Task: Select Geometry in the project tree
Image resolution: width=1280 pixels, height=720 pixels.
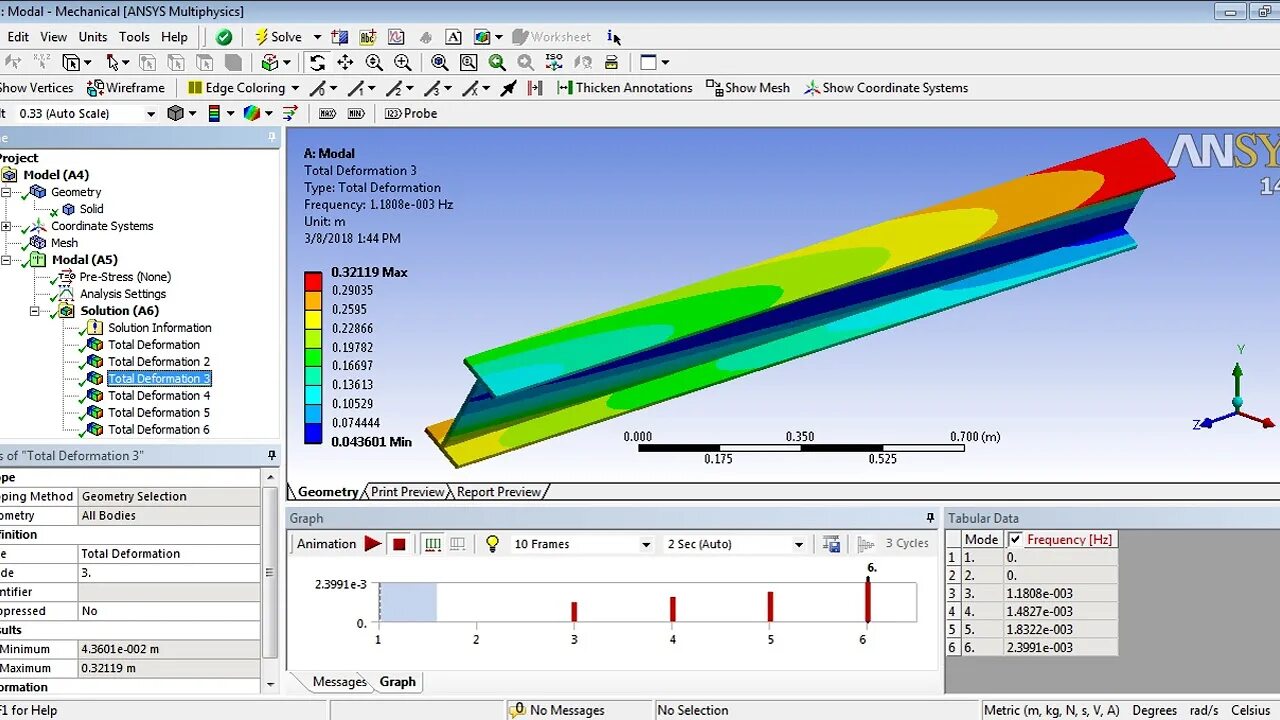Action: pyautogui.click(x=76, y=192)
